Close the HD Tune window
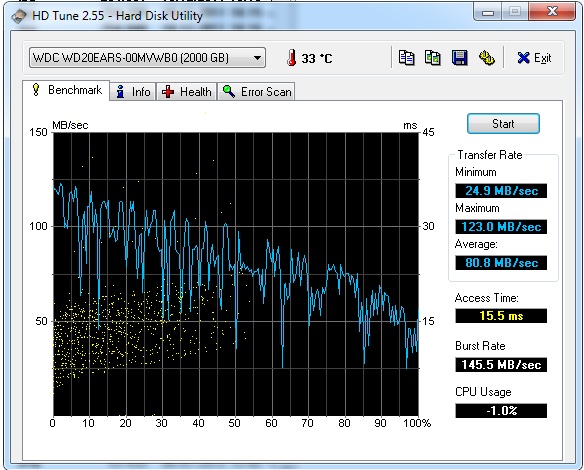584x470 pixels. 552,11
